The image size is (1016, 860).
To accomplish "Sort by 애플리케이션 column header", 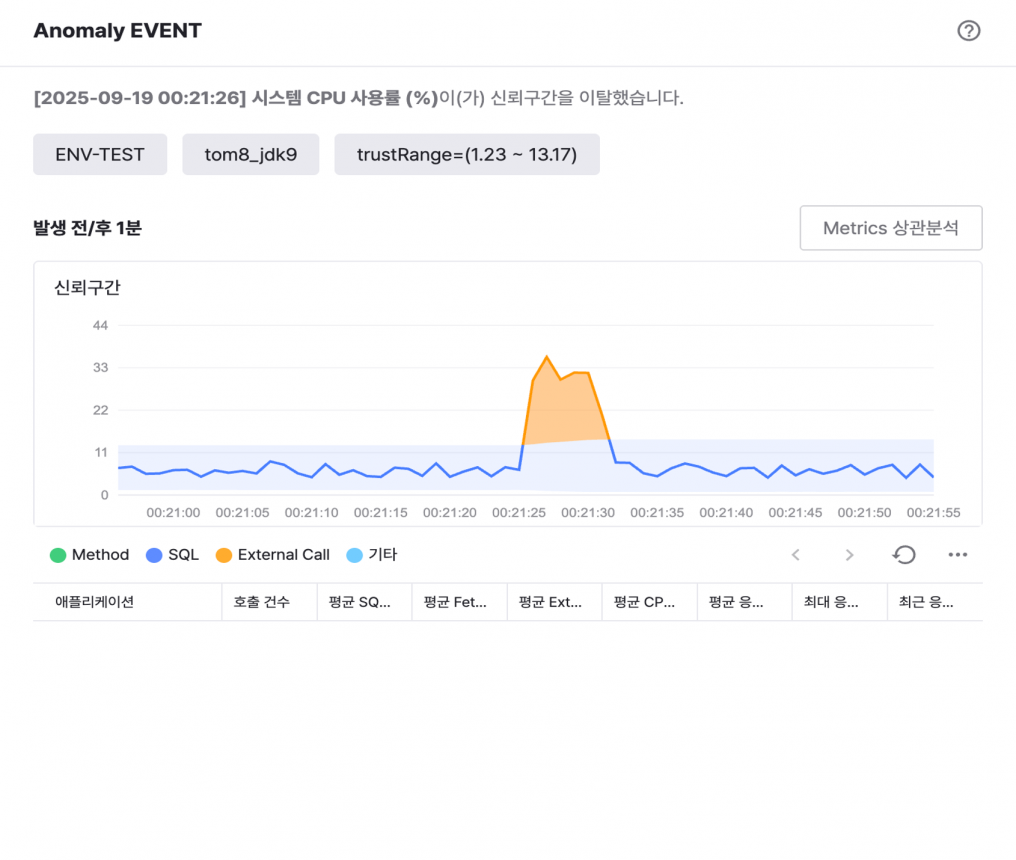I will (95, 602).
